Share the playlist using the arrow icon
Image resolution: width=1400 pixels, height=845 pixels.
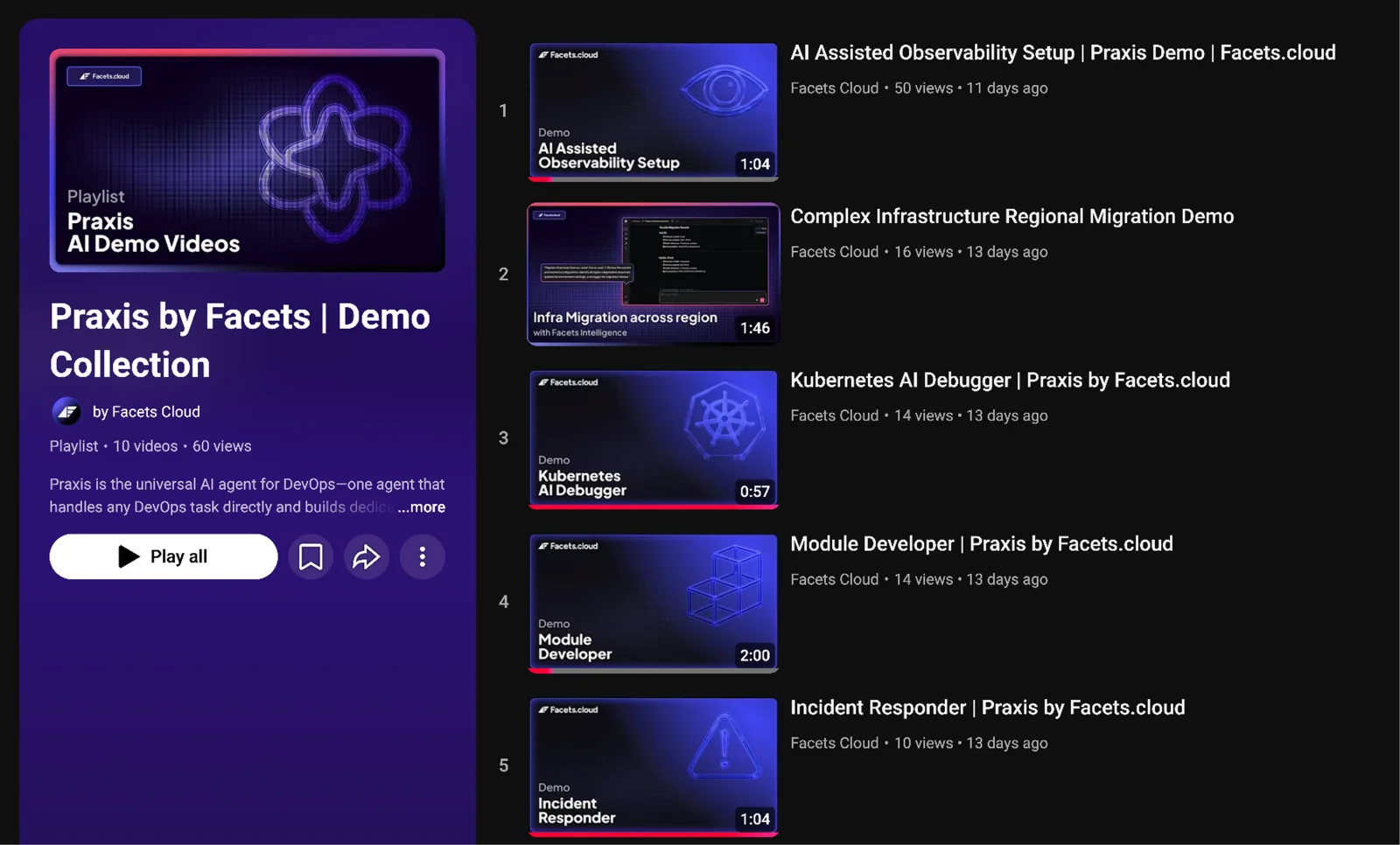pyautogui.click(x=366, y=556)
